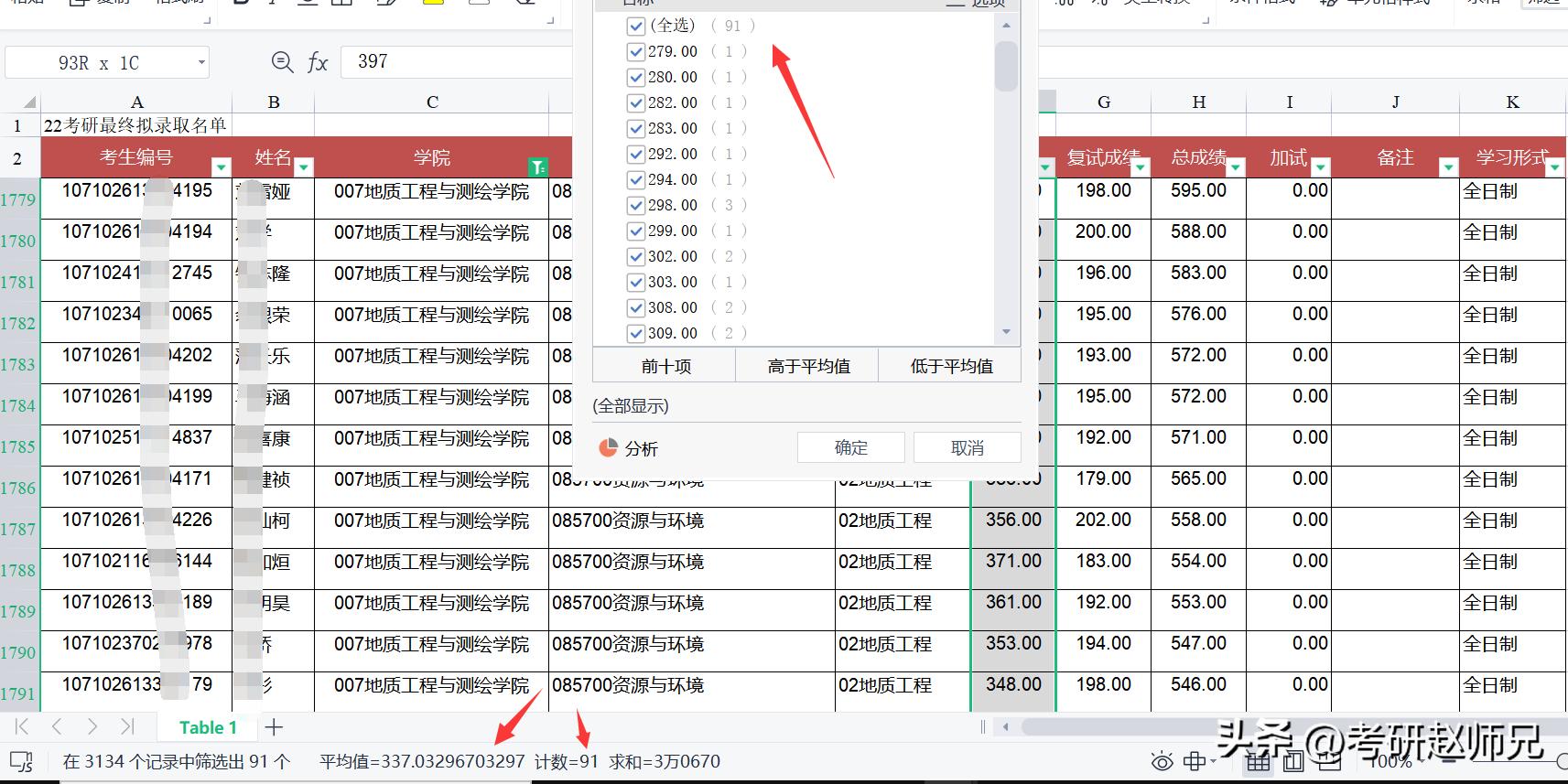Click the pie chart icon beside 分析
Image resolution: width=1568 pixels, height=784 pixels.
point(608,447)
